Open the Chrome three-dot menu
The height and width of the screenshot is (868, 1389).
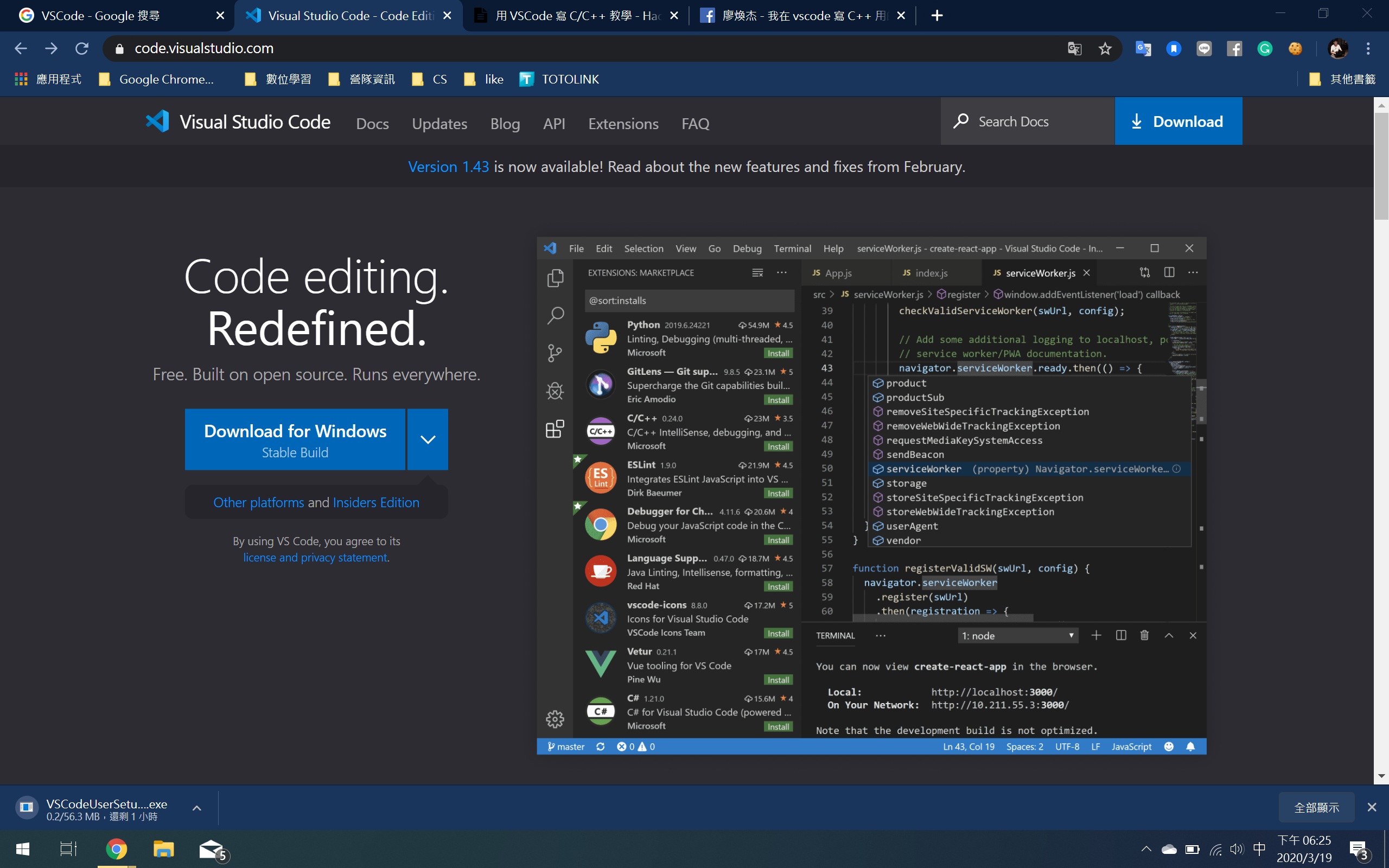(x=1368, y=49)
